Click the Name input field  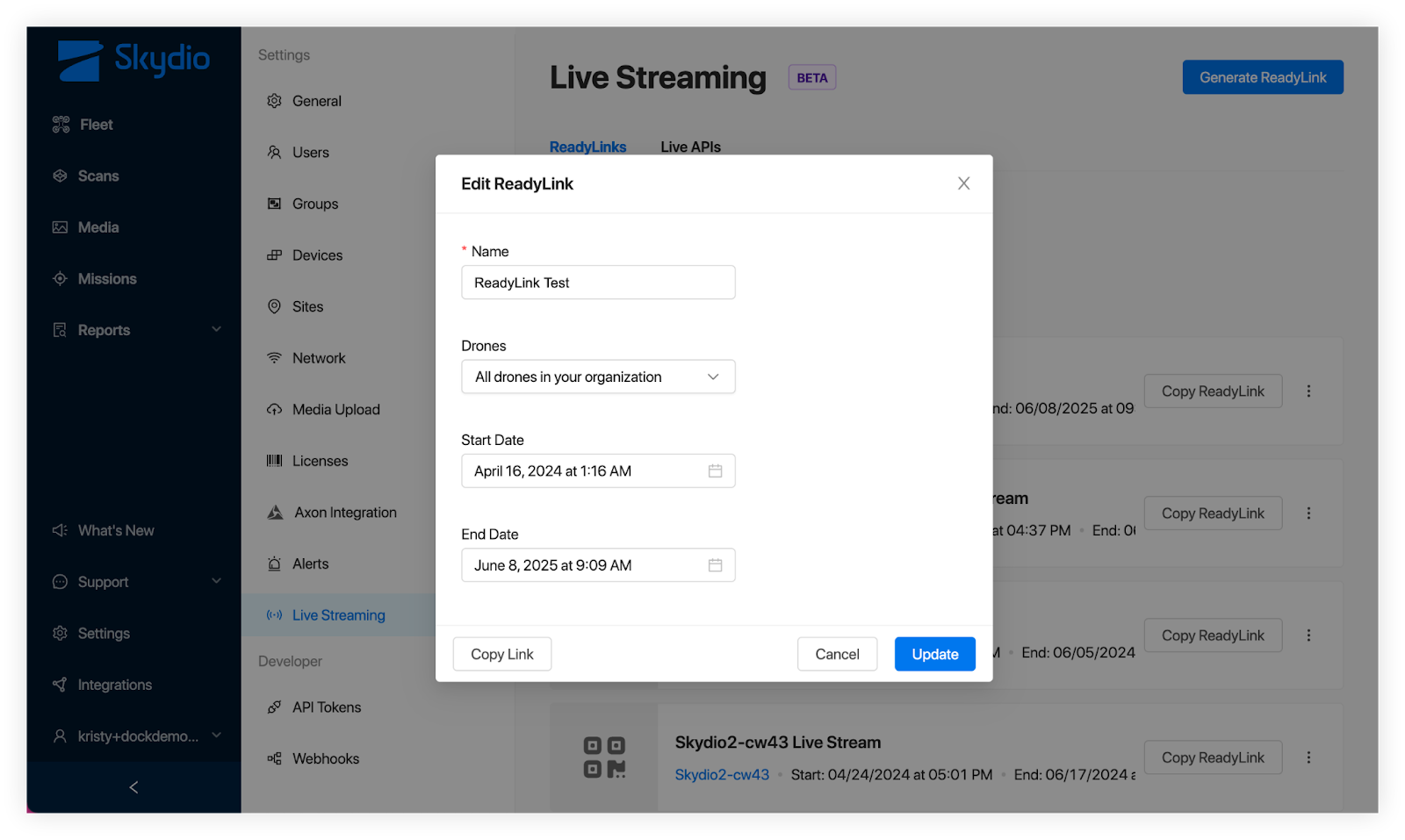coord(598,283)
